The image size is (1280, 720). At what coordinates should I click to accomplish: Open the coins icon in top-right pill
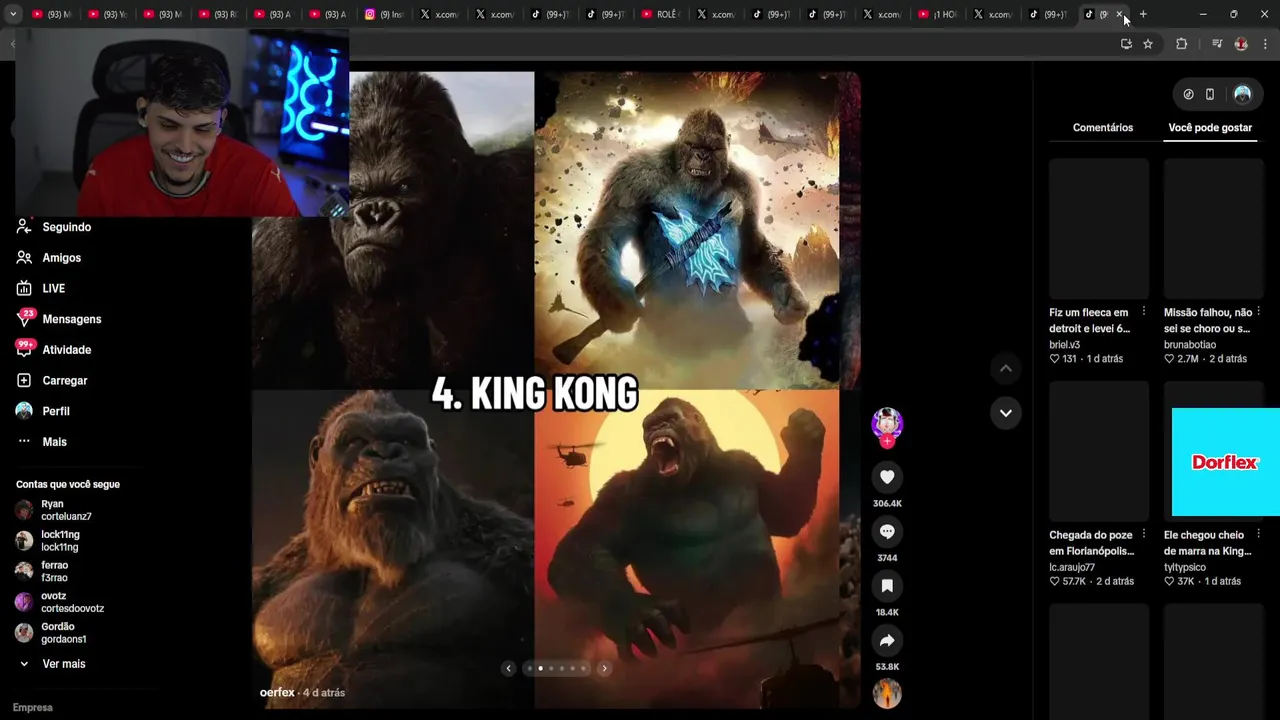pos(1188,94)
